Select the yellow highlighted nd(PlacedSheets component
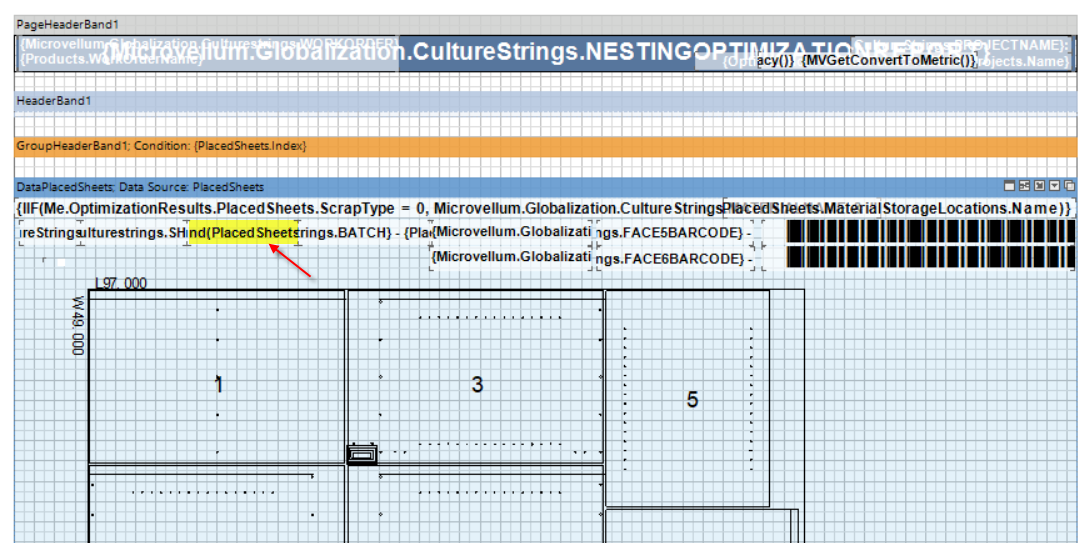 click(244, 233)
